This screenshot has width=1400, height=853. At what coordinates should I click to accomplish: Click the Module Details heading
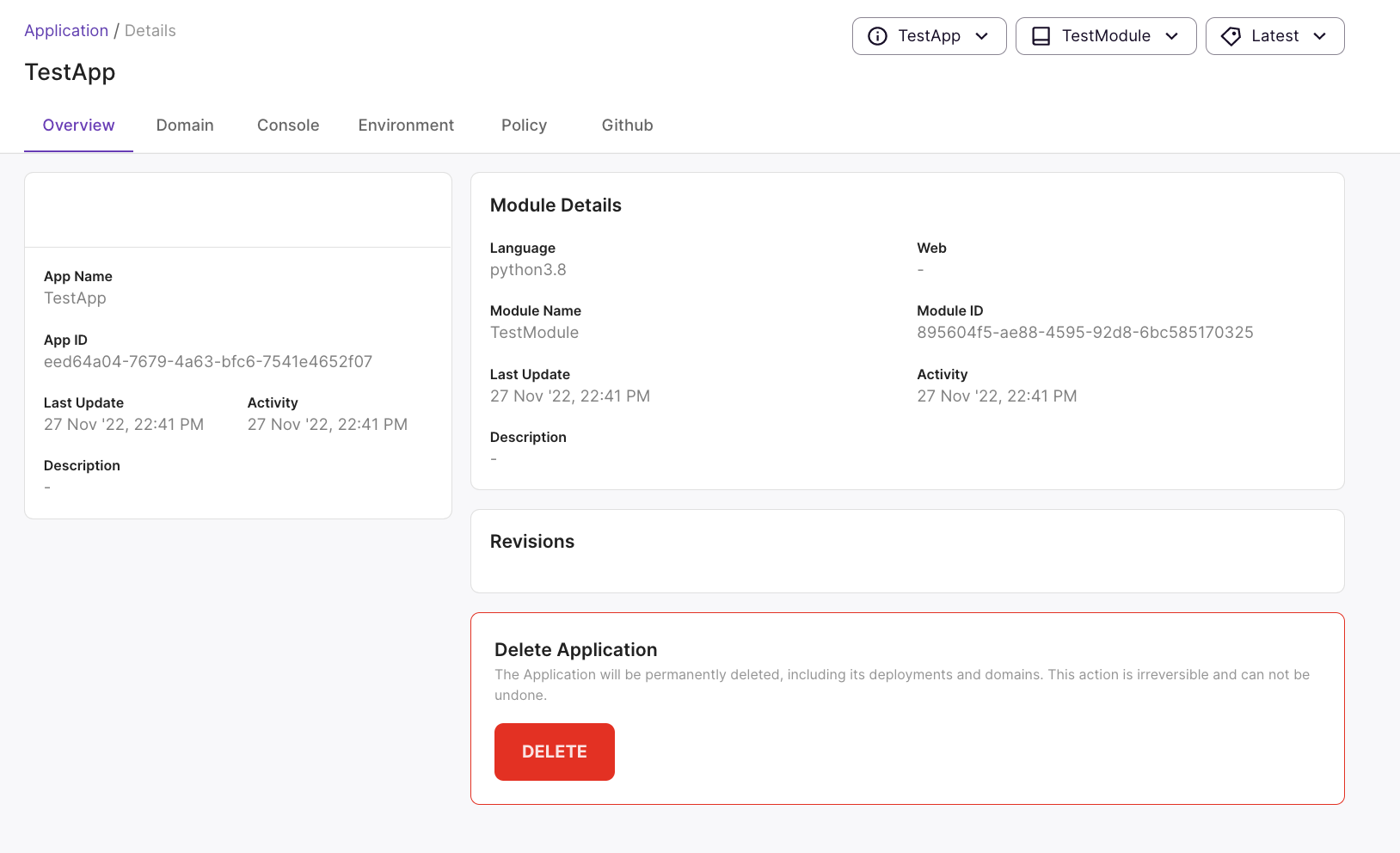point(556,206)
